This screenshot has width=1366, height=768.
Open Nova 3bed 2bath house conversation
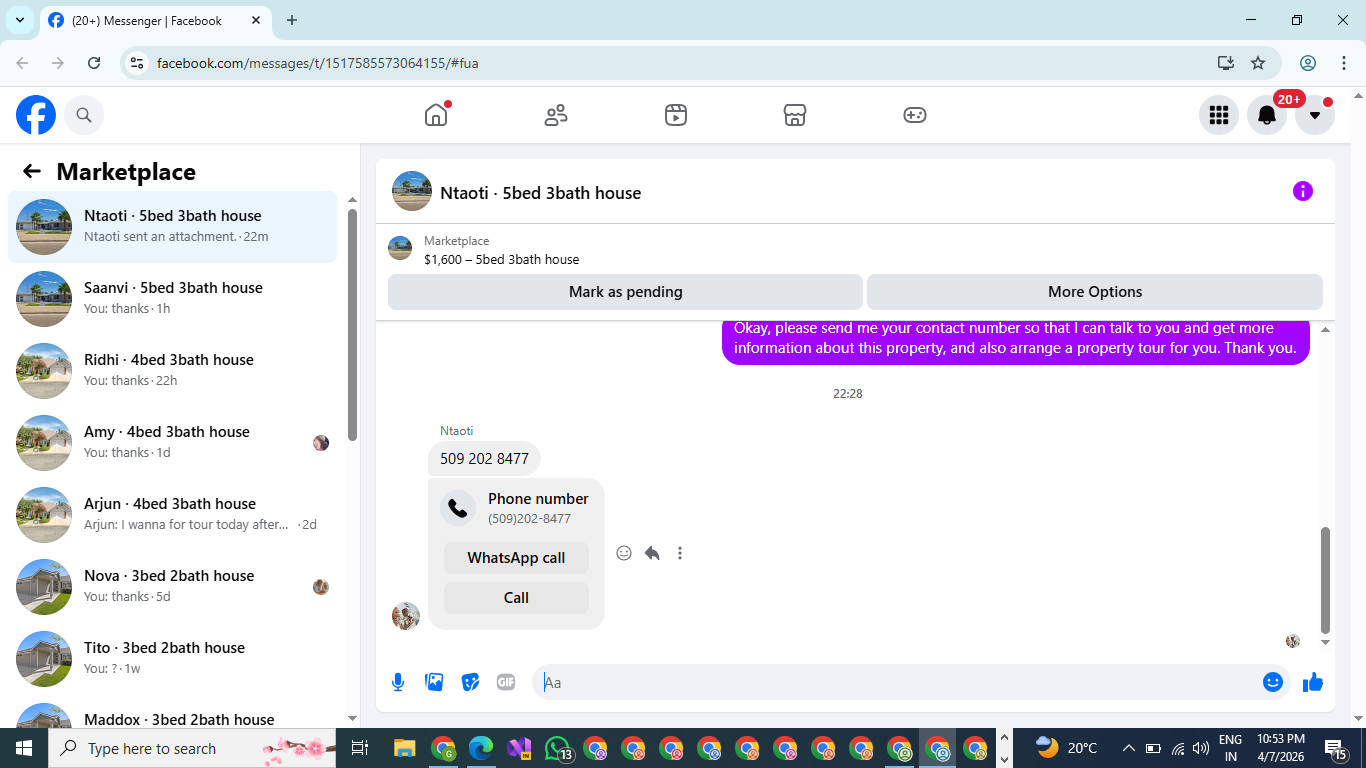[x=172, y=587]
